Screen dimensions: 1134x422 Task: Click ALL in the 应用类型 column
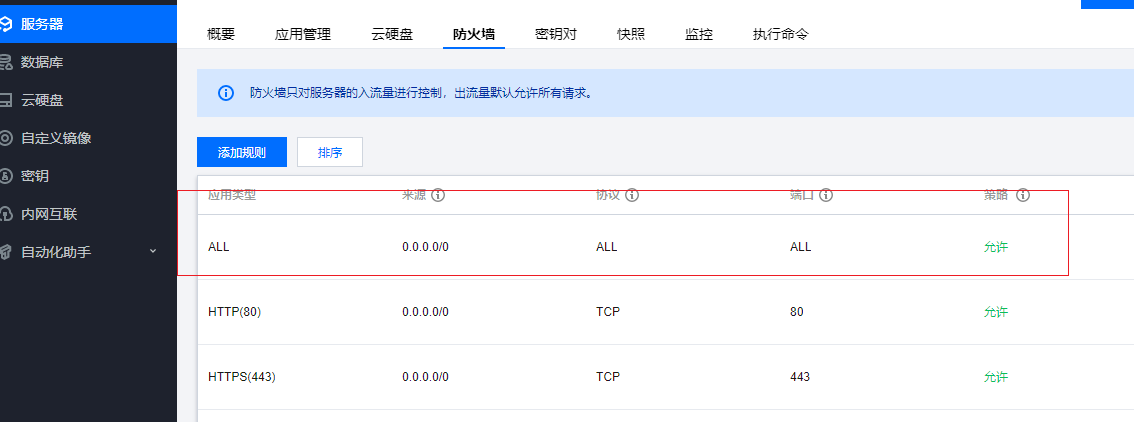[218, 247]
